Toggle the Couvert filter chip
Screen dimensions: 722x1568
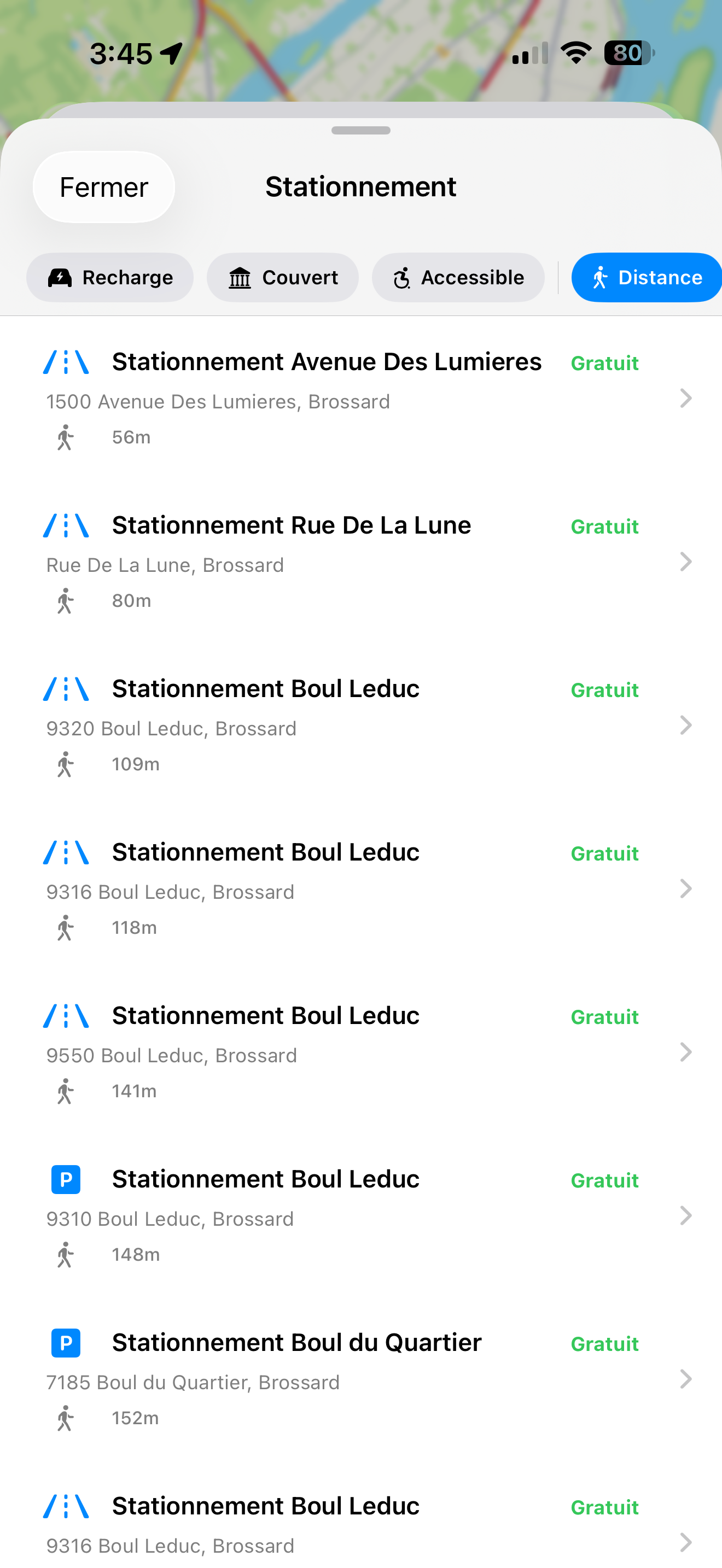pos(282,278)
